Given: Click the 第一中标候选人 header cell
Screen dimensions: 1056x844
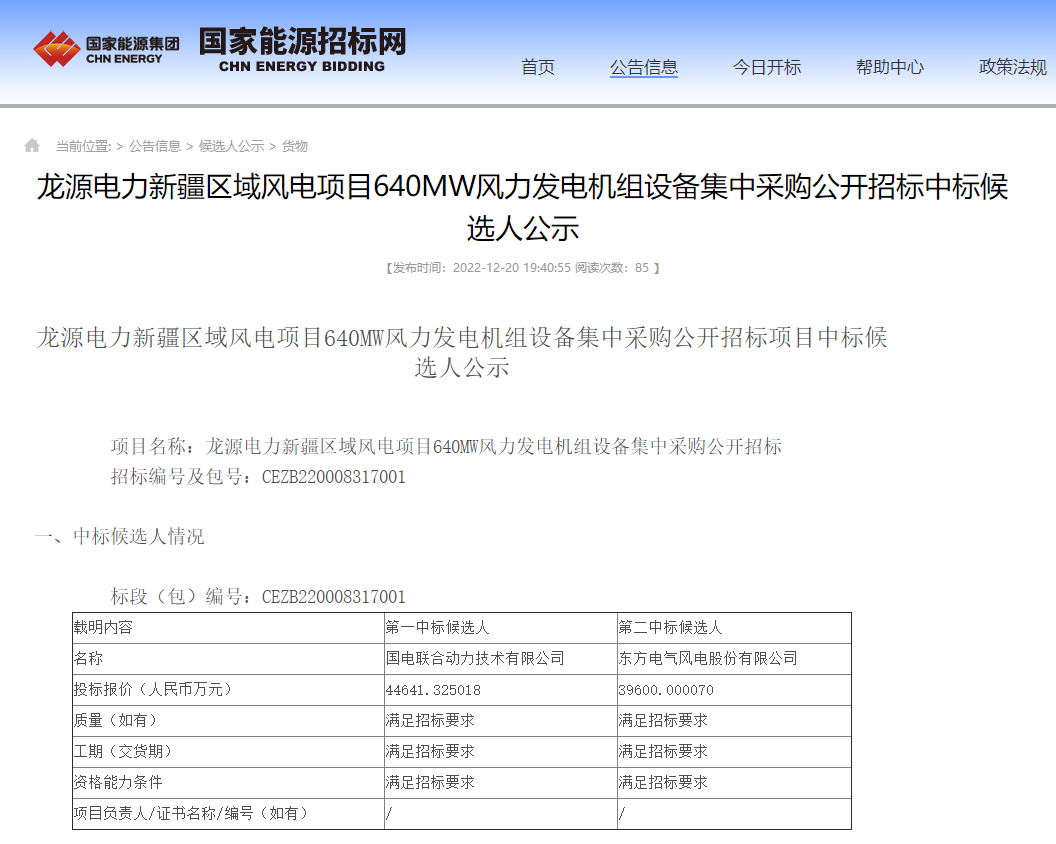Looking at the screenshot, I should click(x=500, y=628).
